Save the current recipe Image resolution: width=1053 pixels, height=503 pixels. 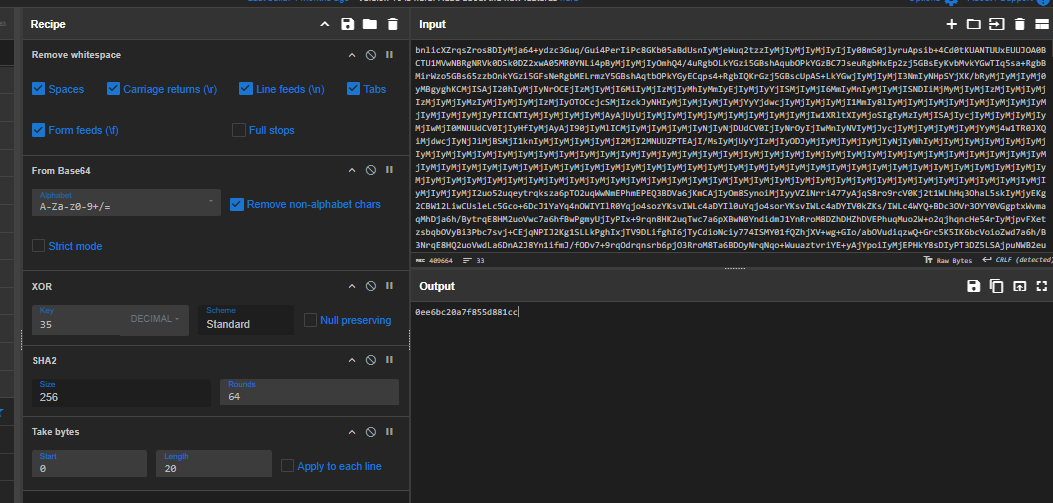point(347,24)
